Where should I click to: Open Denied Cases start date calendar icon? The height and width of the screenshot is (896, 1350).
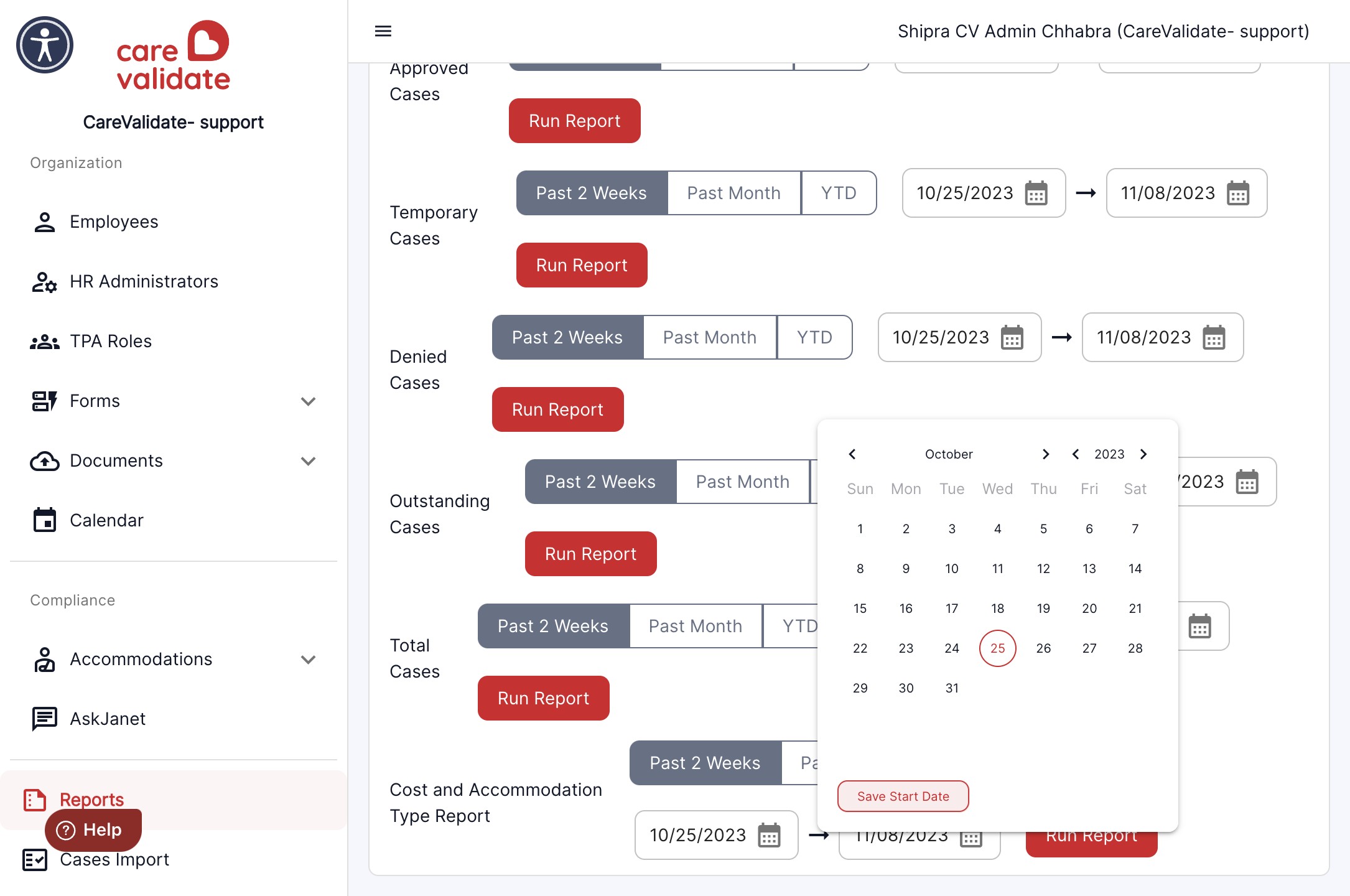(1012, 338)
